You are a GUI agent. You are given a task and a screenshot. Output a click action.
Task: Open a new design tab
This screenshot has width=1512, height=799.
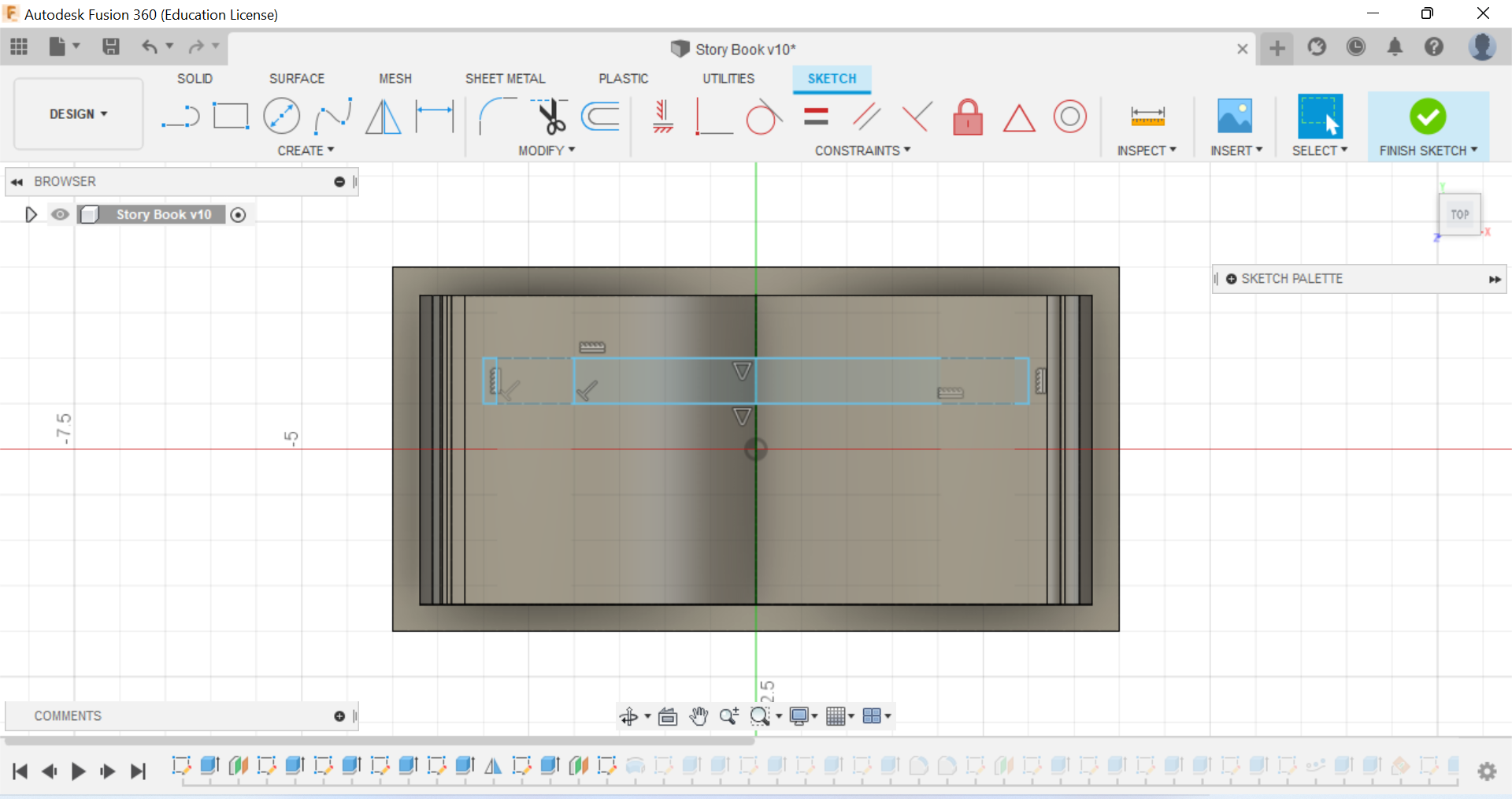pyautogui.click(x=1277, y=48)
